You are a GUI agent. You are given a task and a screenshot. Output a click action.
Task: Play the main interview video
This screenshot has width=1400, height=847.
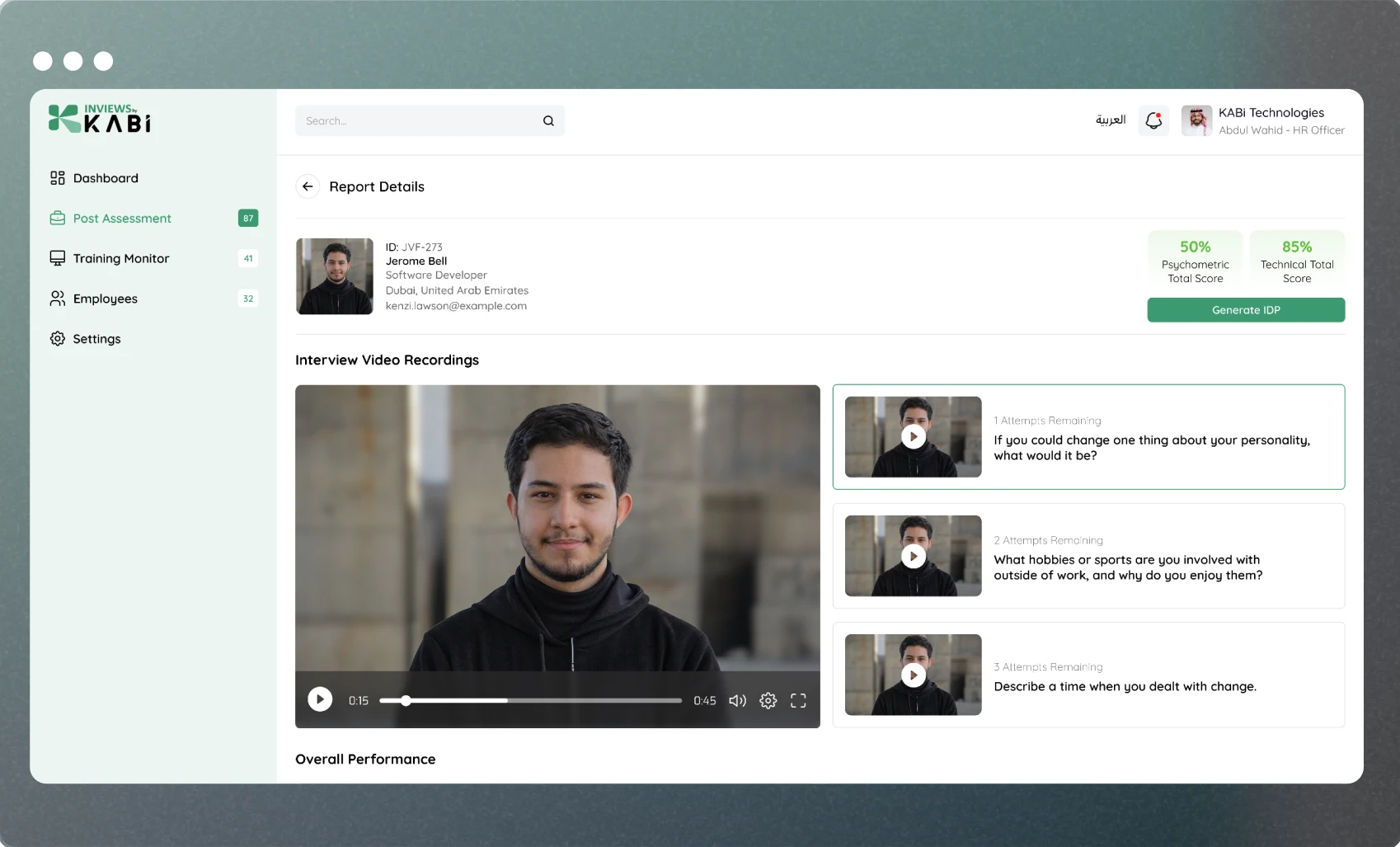click(320, 699)
